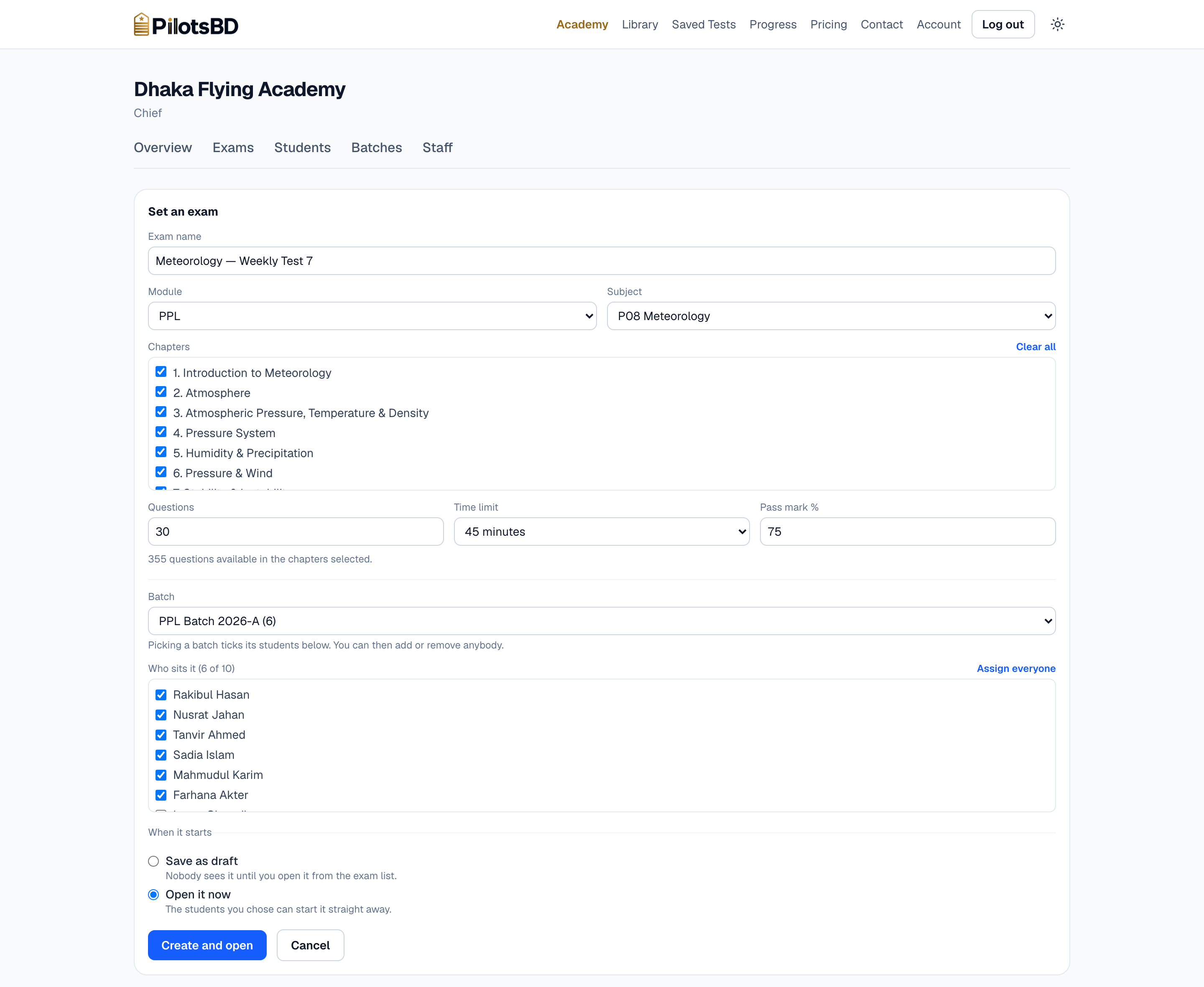Toggle the light/dark theme sun icon
This screenshot has height=987, width=1204.
pos(1057,25)
